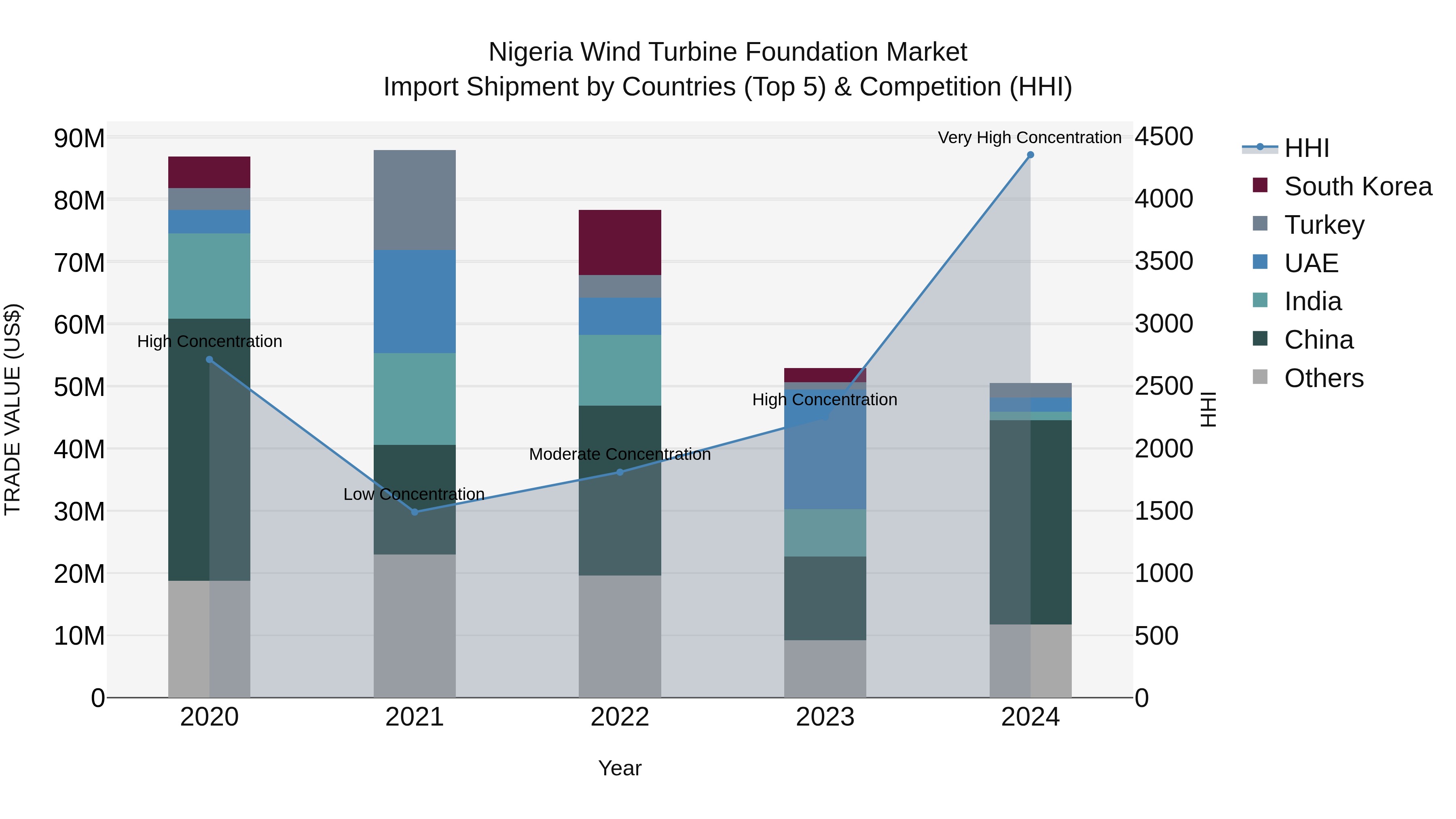Toggle India series in legend

pyautogui.click(x=1297, y=301)
